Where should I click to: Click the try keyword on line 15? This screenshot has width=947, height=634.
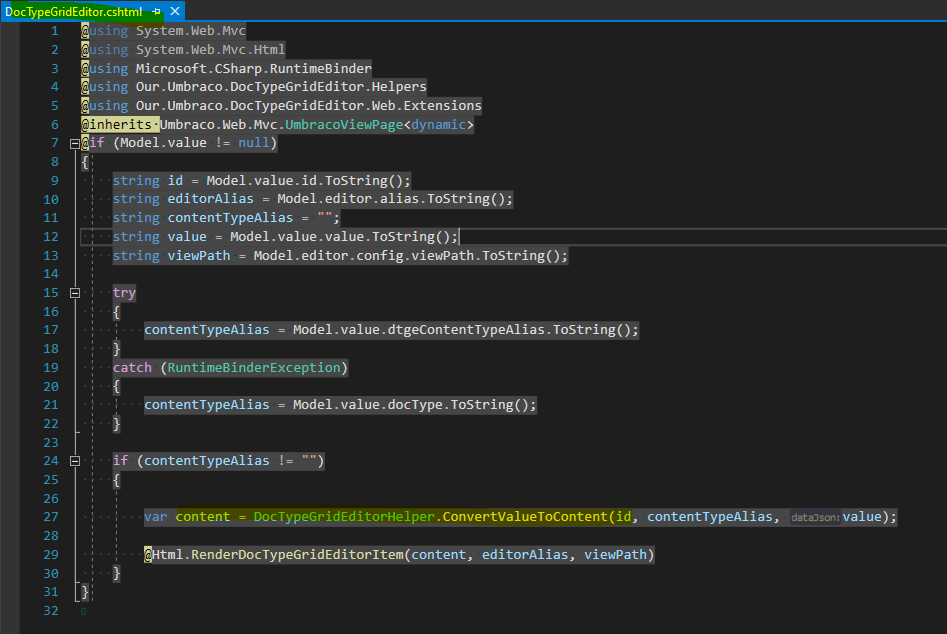[x=124, y=293]
